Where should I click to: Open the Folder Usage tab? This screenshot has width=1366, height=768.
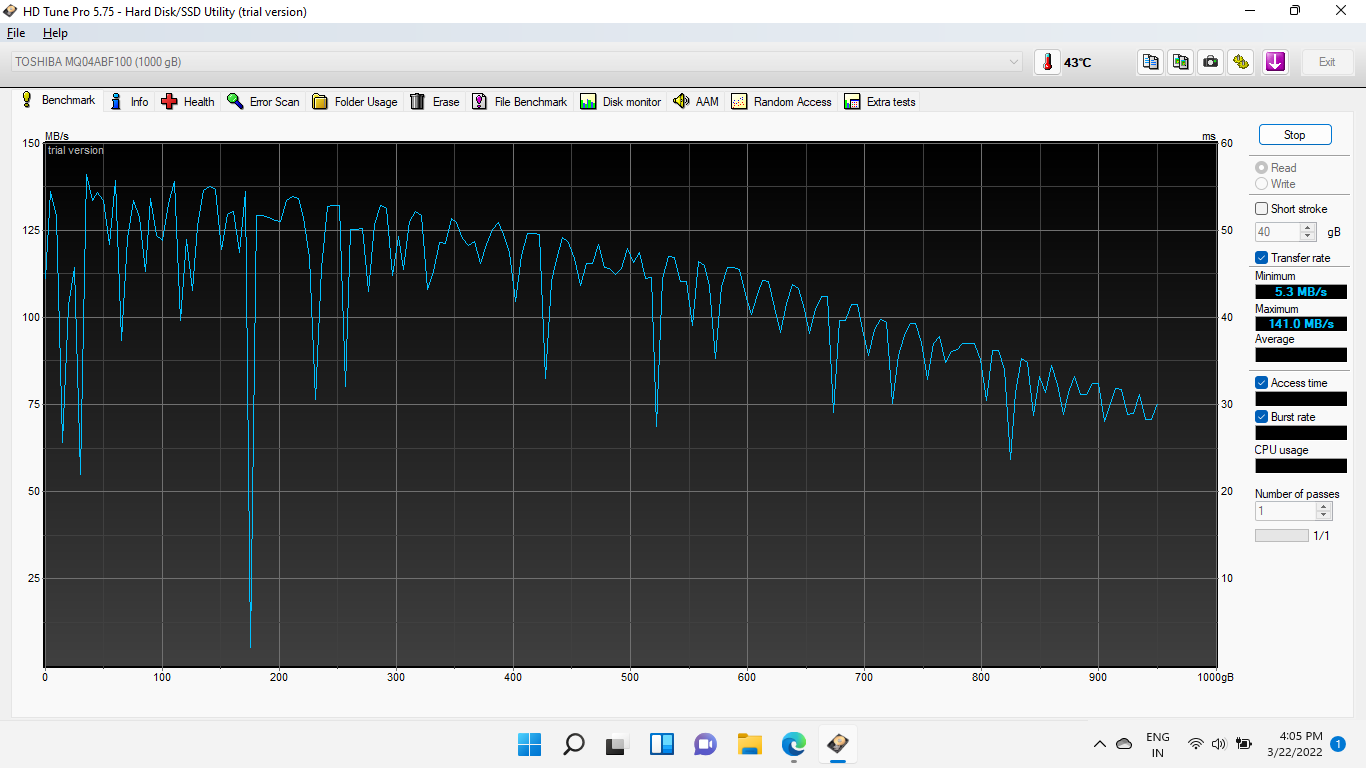355,102
